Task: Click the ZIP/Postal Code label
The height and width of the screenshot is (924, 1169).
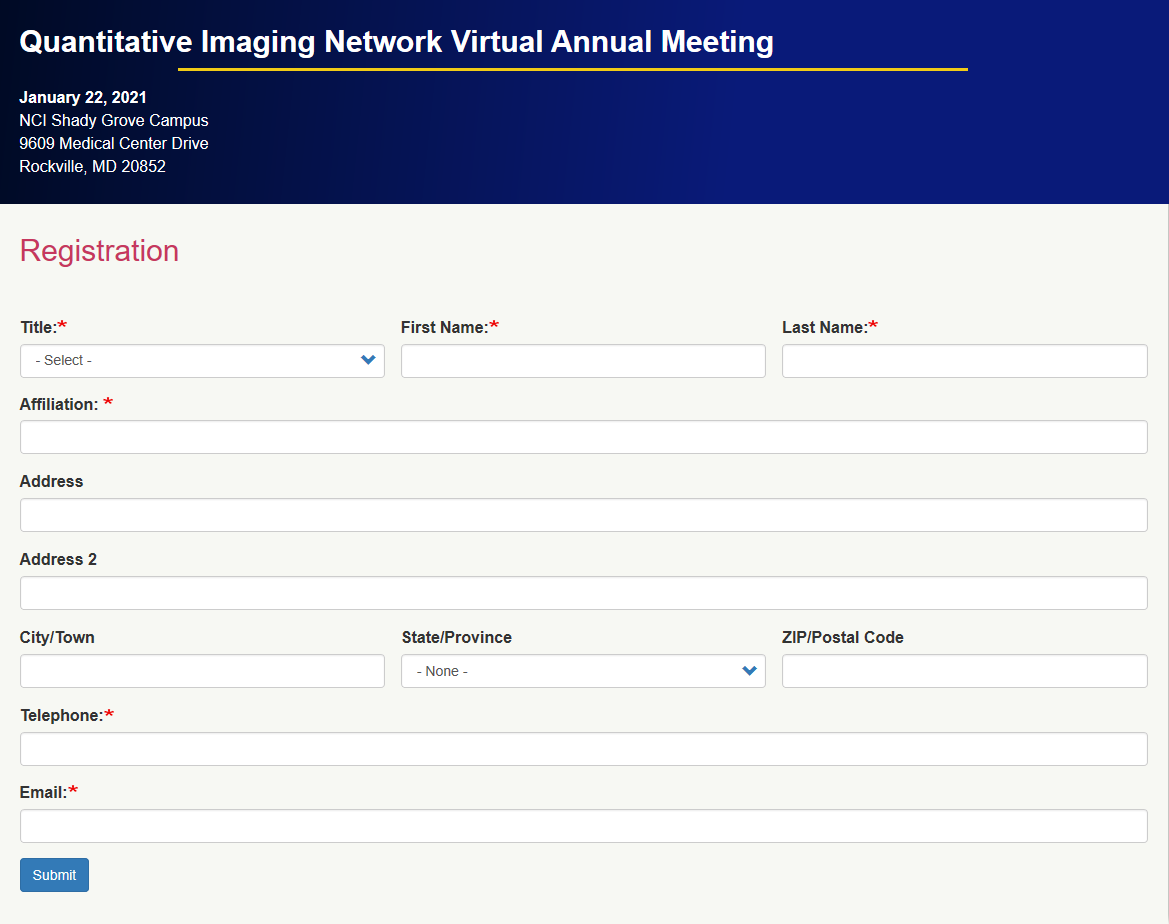Action: pos(842,638)
